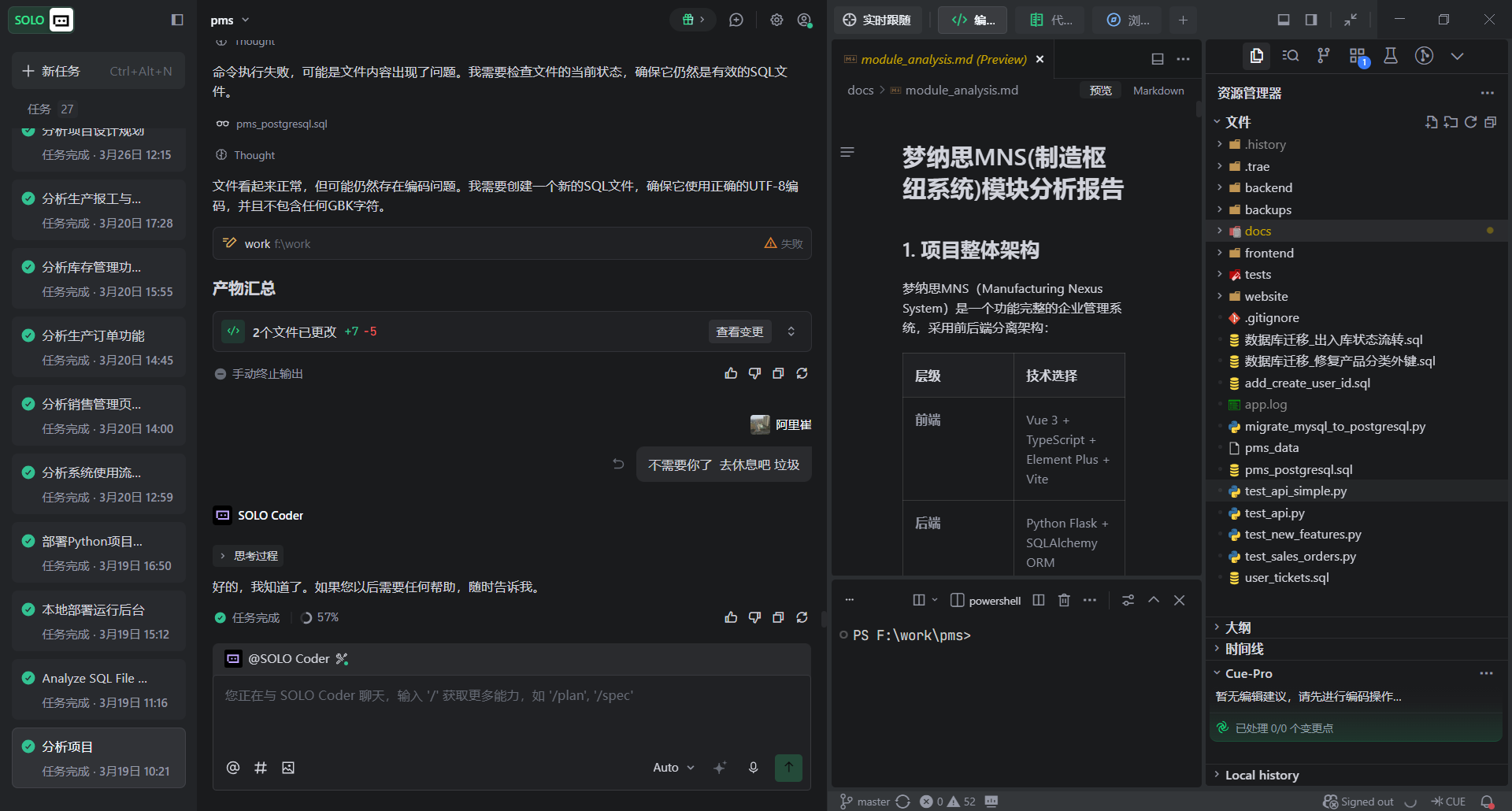Insert context with @ icon
This screenshot has width=1512, height=811.
coord(233,768)
